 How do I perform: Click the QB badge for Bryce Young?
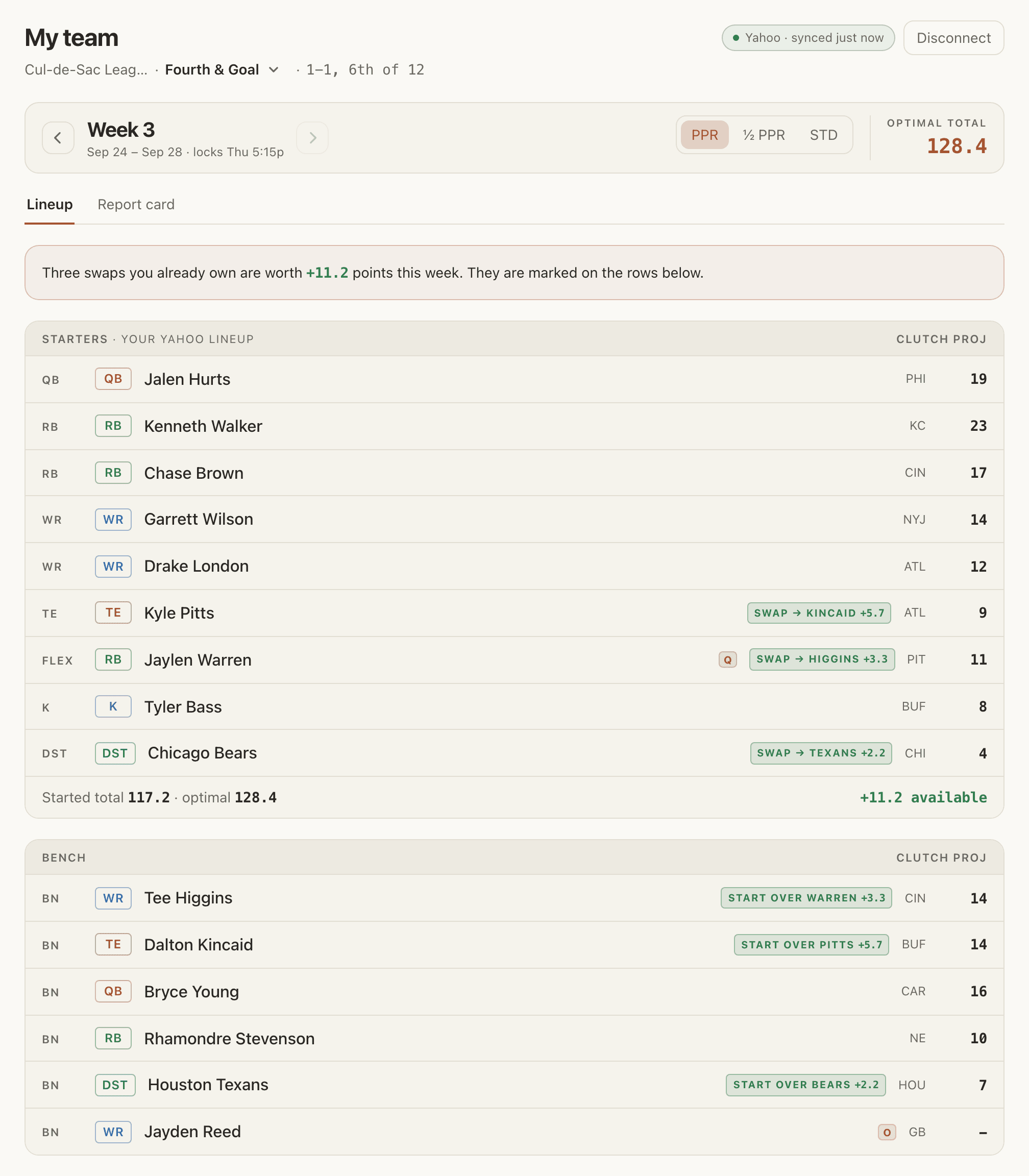point(113,992)
